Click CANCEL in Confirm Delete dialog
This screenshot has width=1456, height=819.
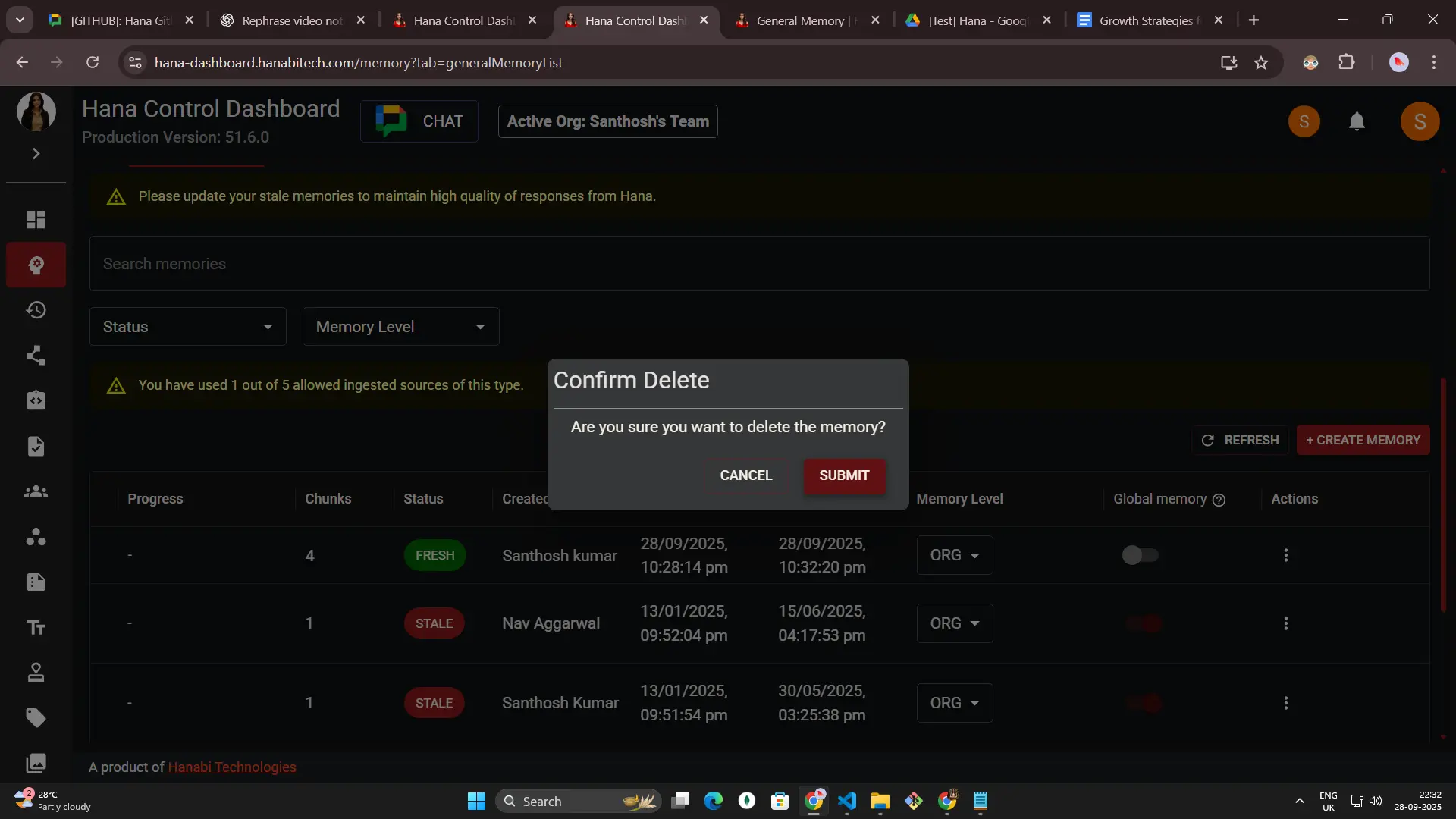pos(745,475)
